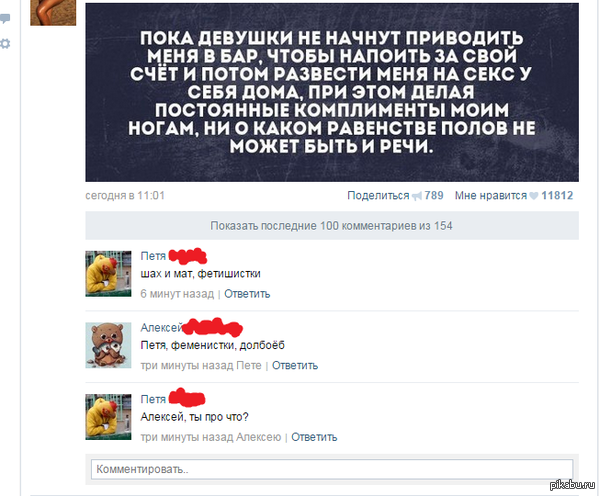Screen dimensions: 600x496
Task: Open the dark quote image post
Action: [332, 92]
